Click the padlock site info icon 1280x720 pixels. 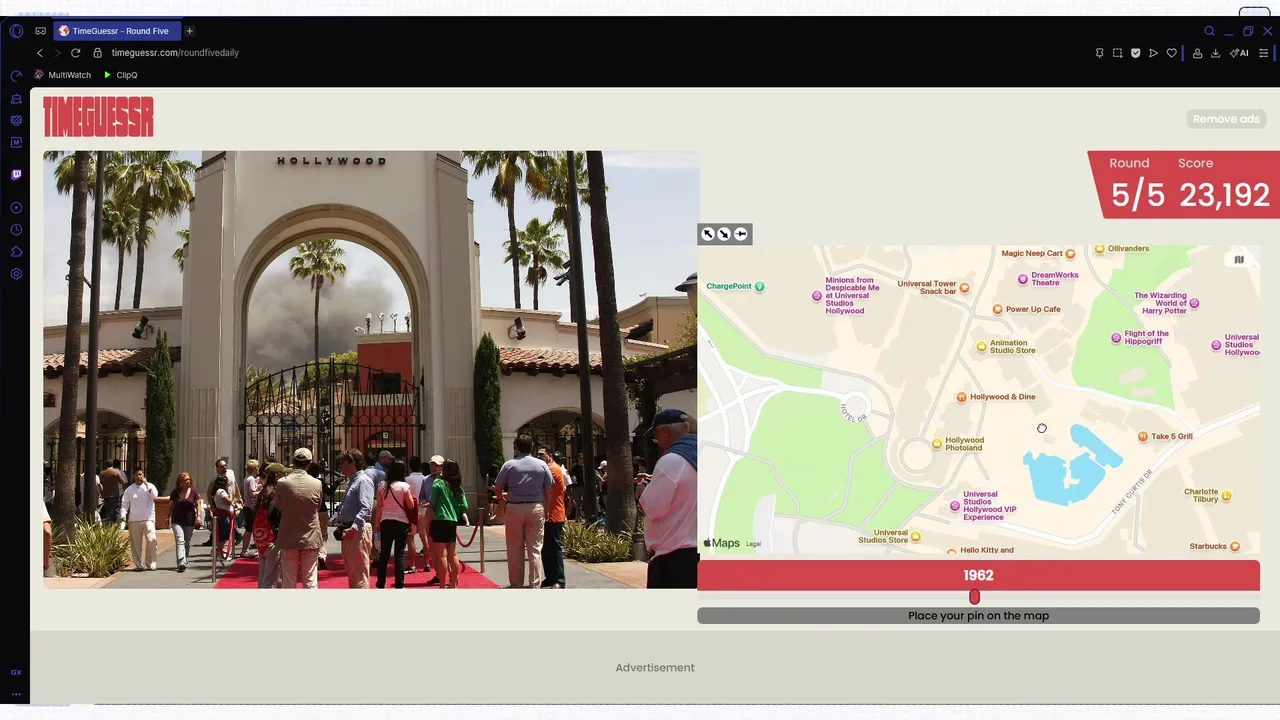[x=98, y=53]
